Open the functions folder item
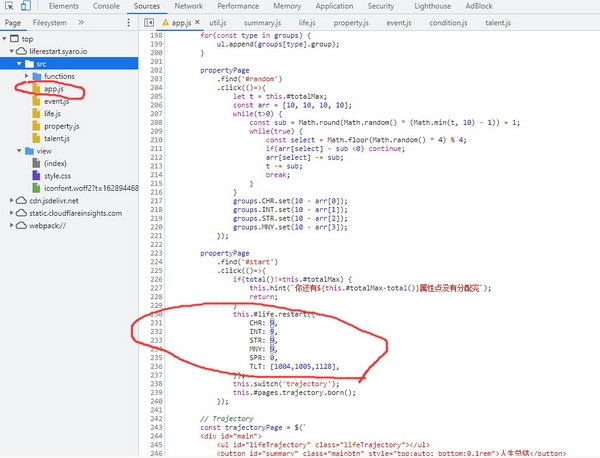The width and height of the screenshot is (600, 458). [59, 76]
